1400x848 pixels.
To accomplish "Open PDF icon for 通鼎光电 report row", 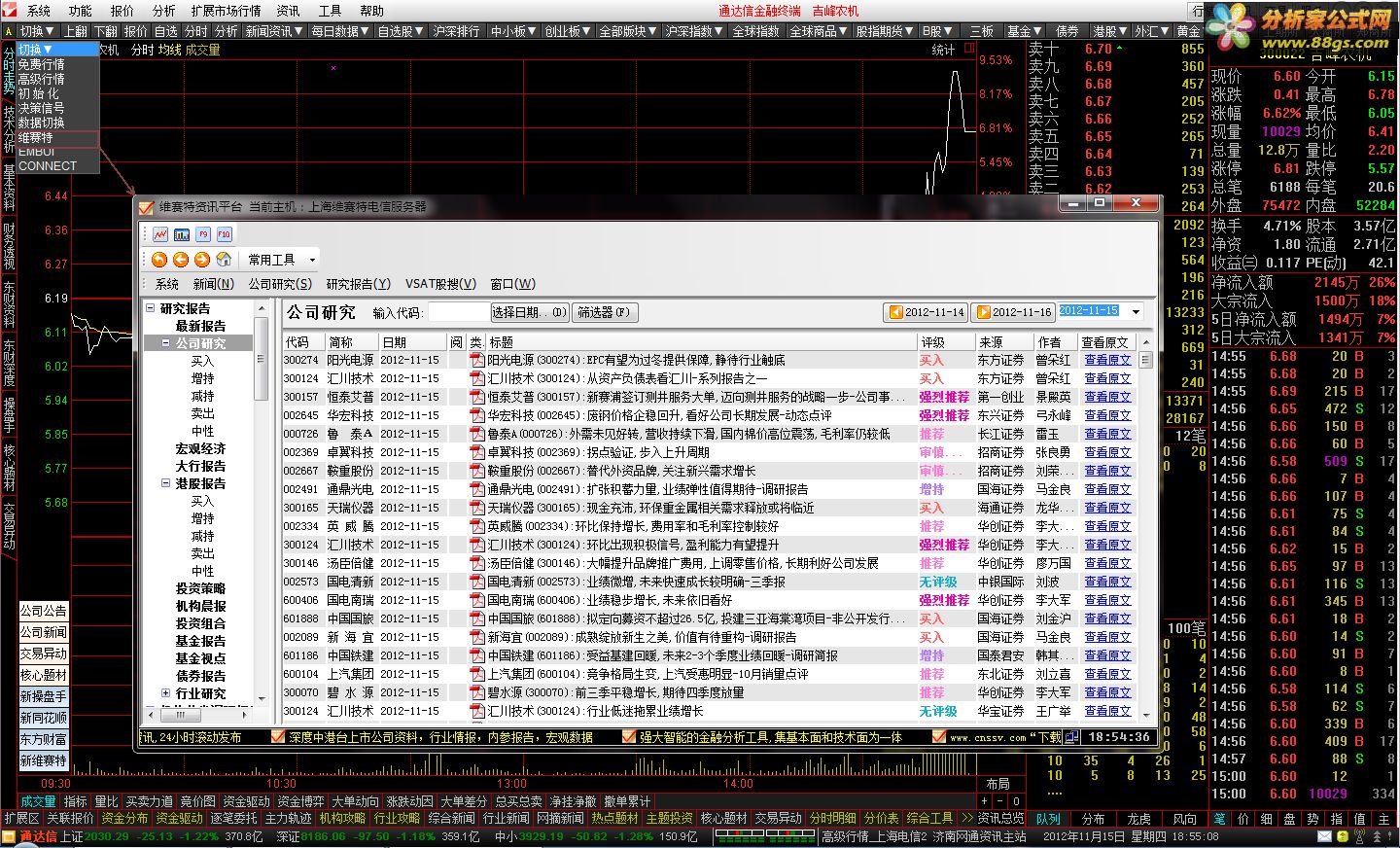I will pos(477,489).
